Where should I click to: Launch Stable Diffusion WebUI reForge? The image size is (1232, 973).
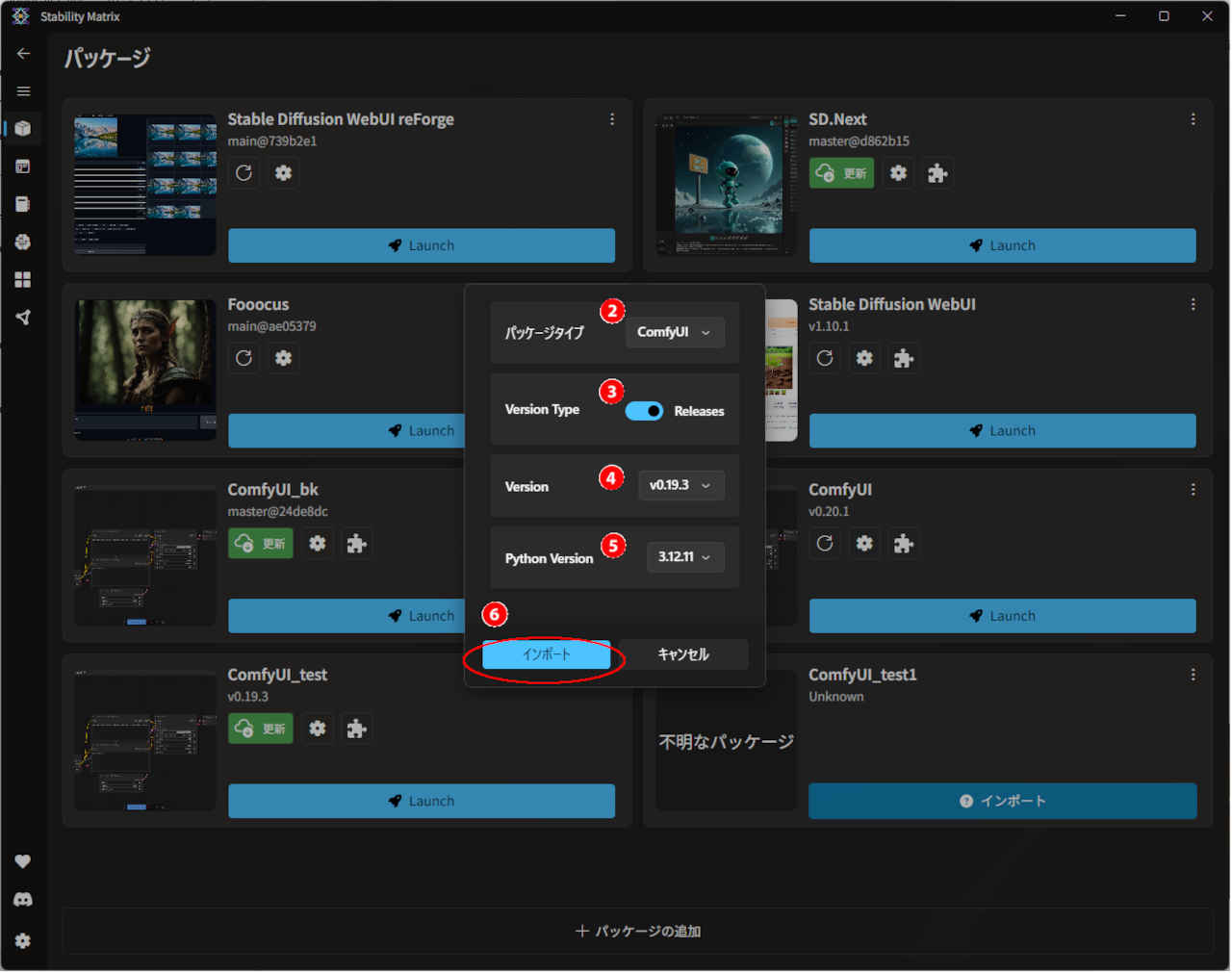[x=422, y=245]
